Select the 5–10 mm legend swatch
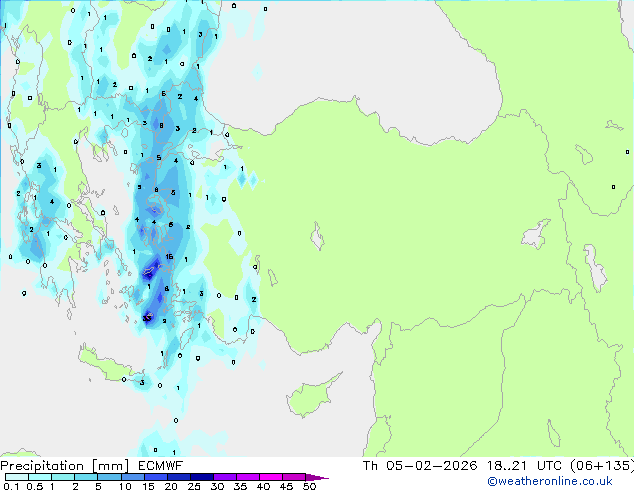 point(109,477)
